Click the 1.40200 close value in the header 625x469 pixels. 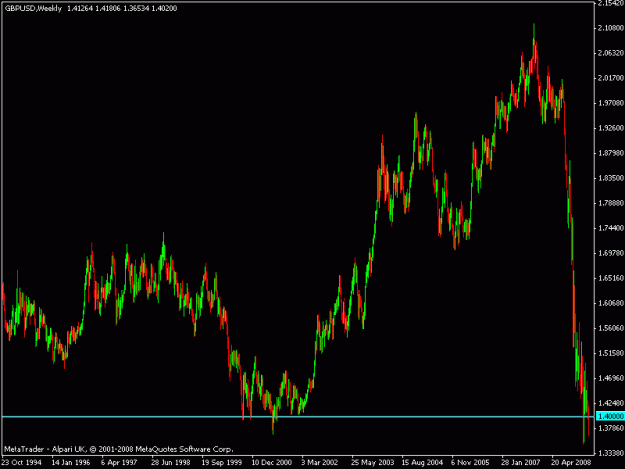pyautogui.click(x=164, y=8)
